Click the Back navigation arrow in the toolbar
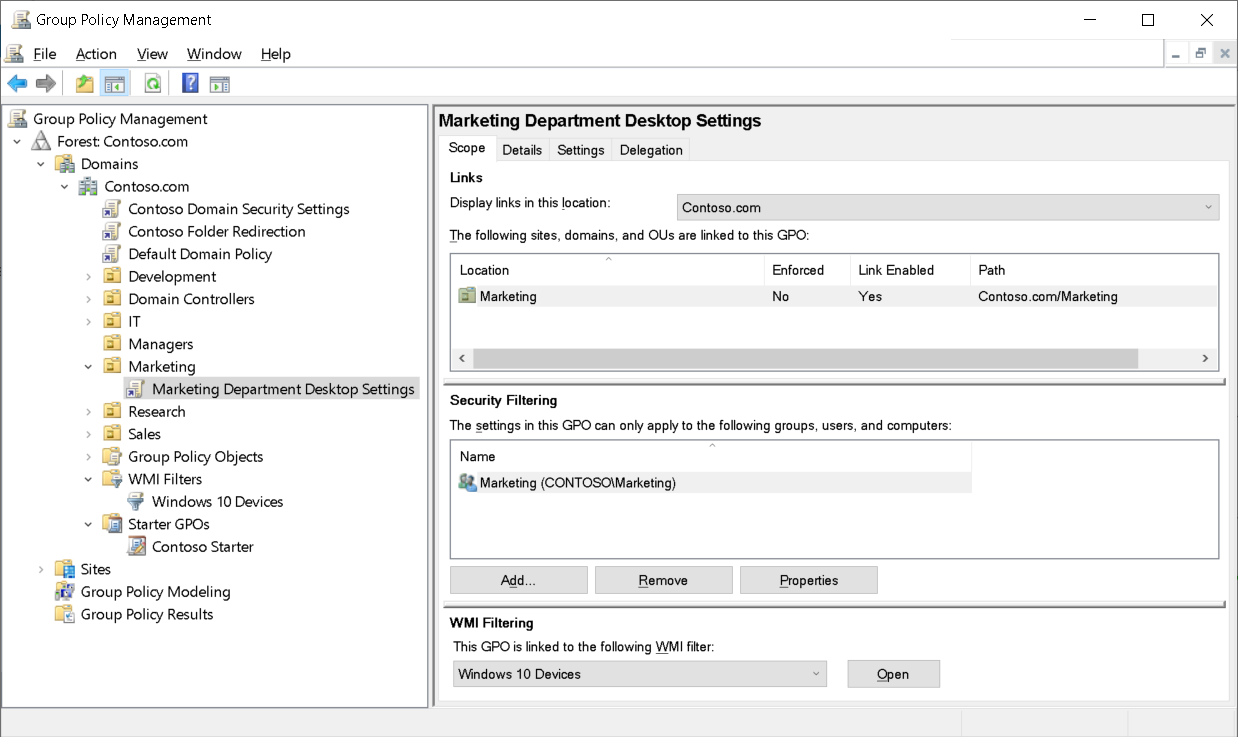Viewport: 1238px width, 737px height. (16, 83)
